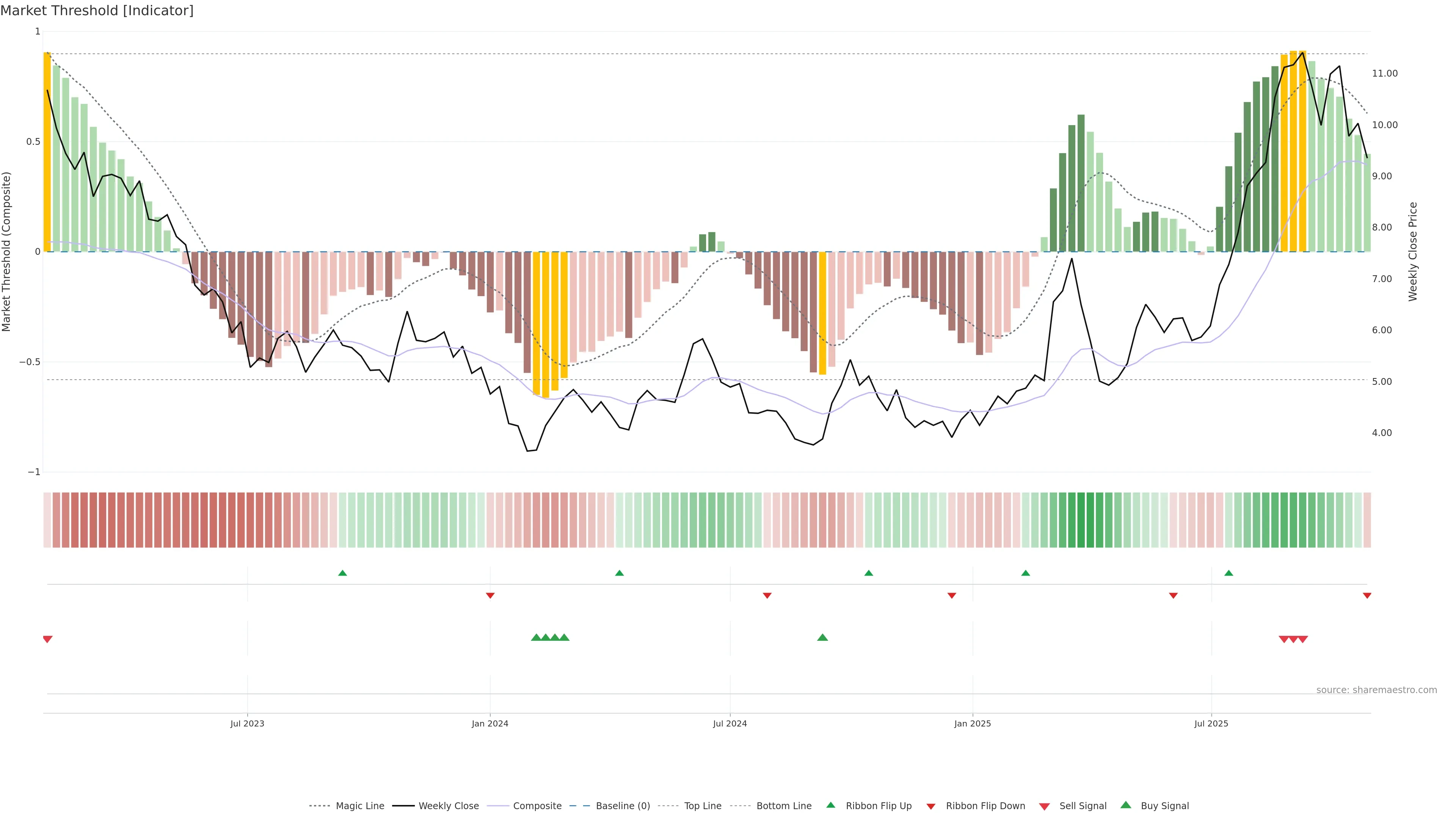Toggle Composite line legend item

537,806
